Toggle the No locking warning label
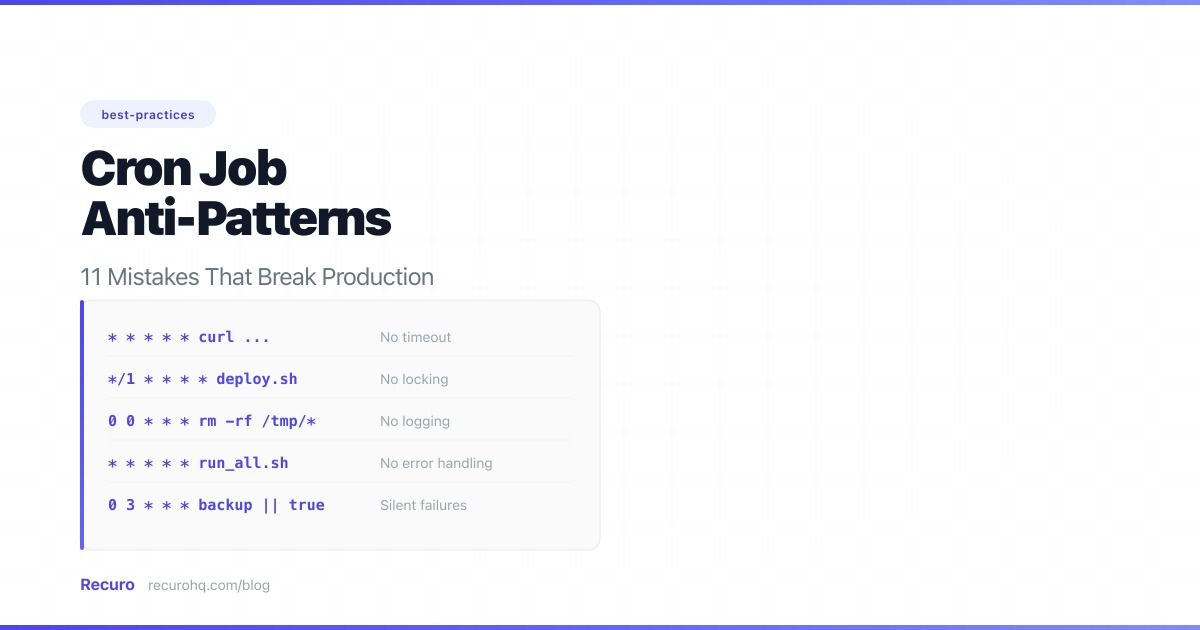 [414, 379]
